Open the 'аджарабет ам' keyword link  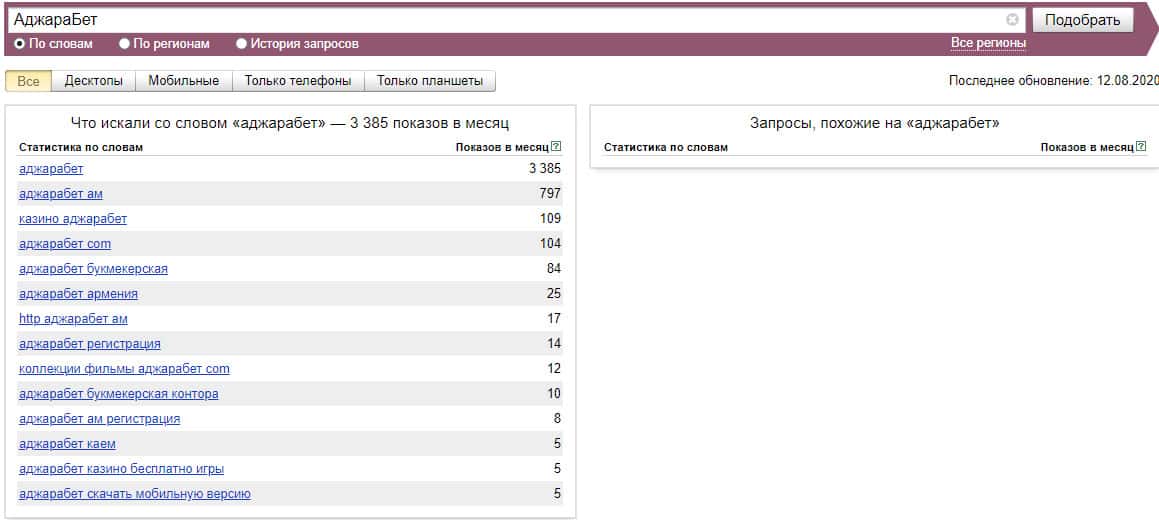pyautogui.click(x=61, y=194)
